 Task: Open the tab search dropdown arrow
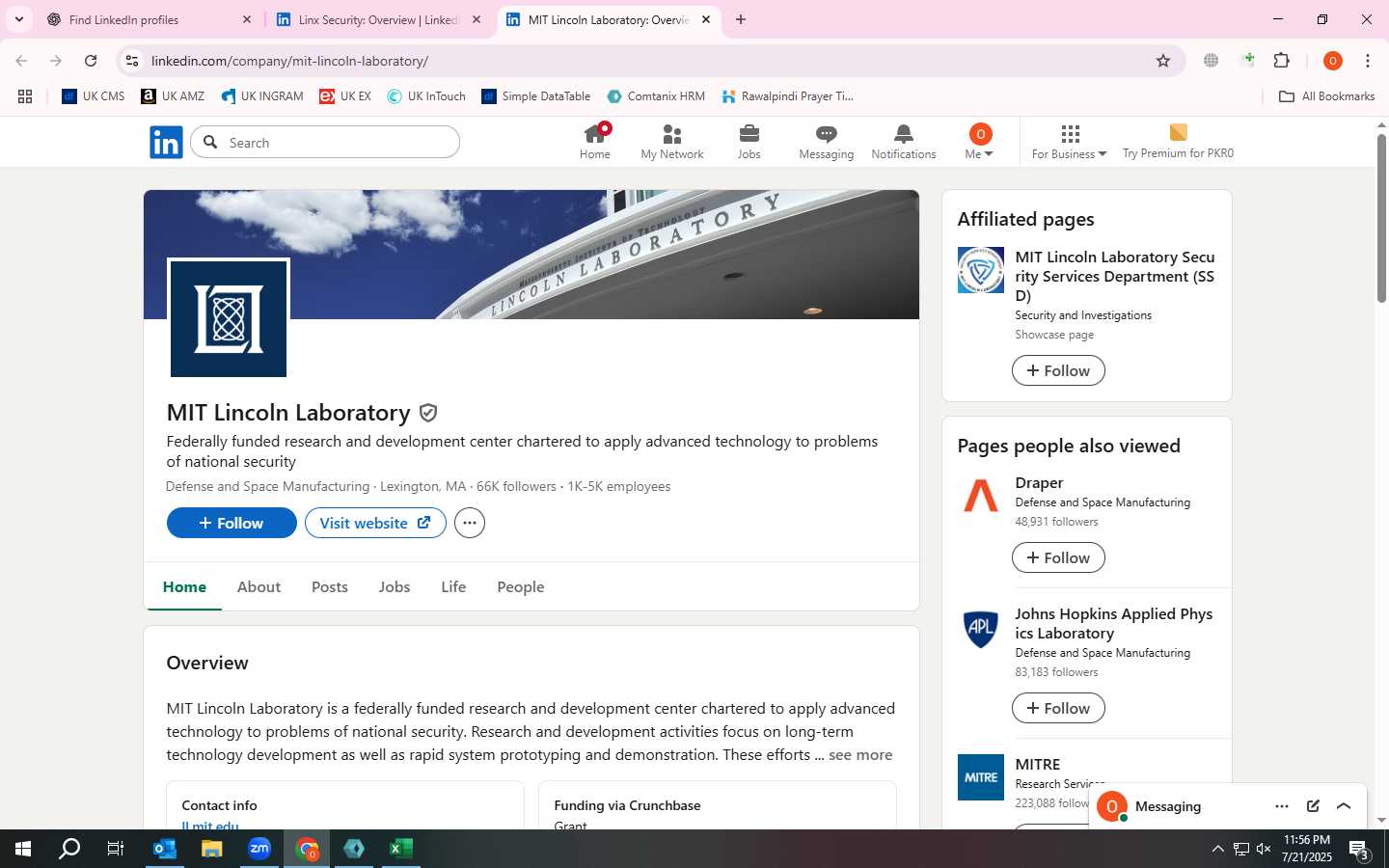[18, 19]
